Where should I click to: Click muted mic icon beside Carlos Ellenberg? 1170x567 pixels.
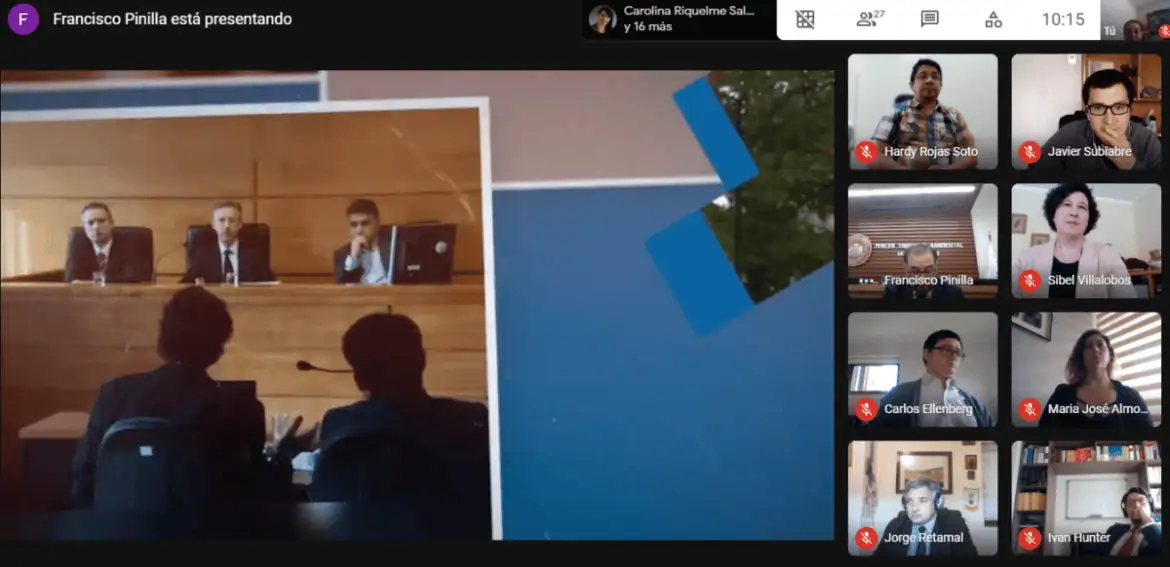point(866,409)
